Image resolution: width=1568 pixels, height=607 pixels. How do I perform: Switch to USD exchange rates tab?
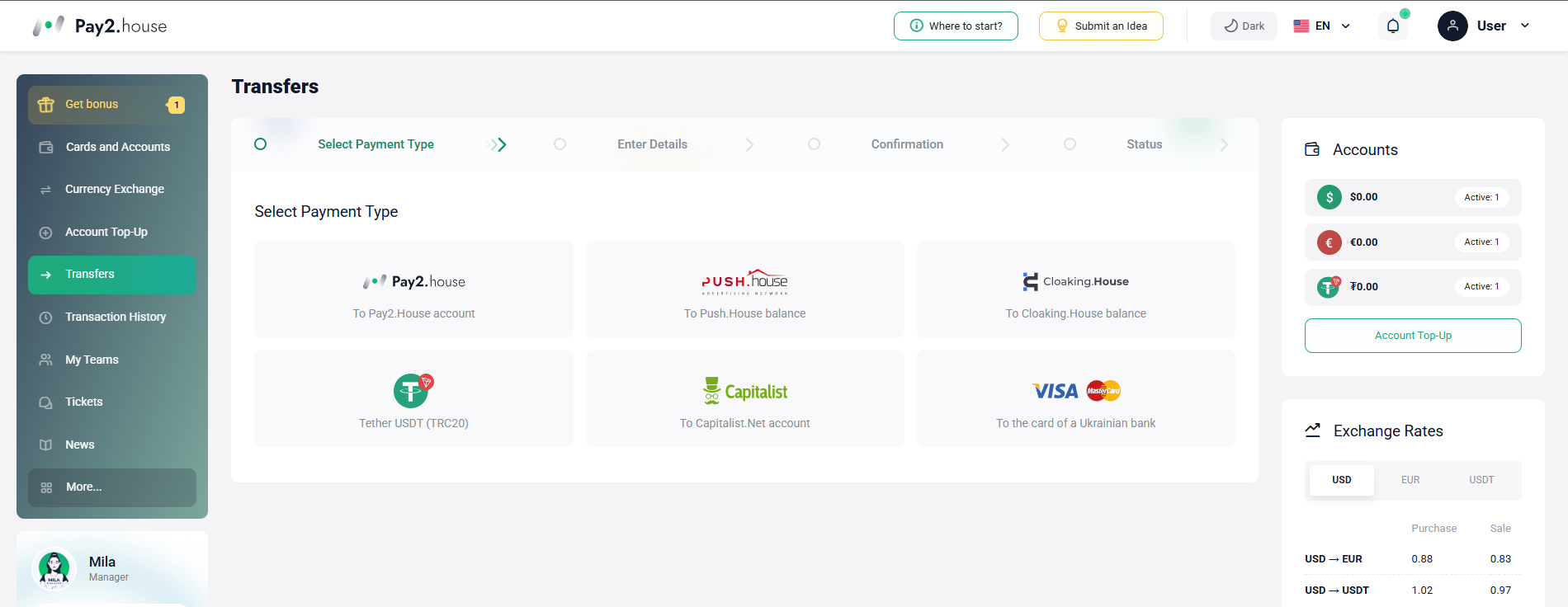click(1342, 480)
